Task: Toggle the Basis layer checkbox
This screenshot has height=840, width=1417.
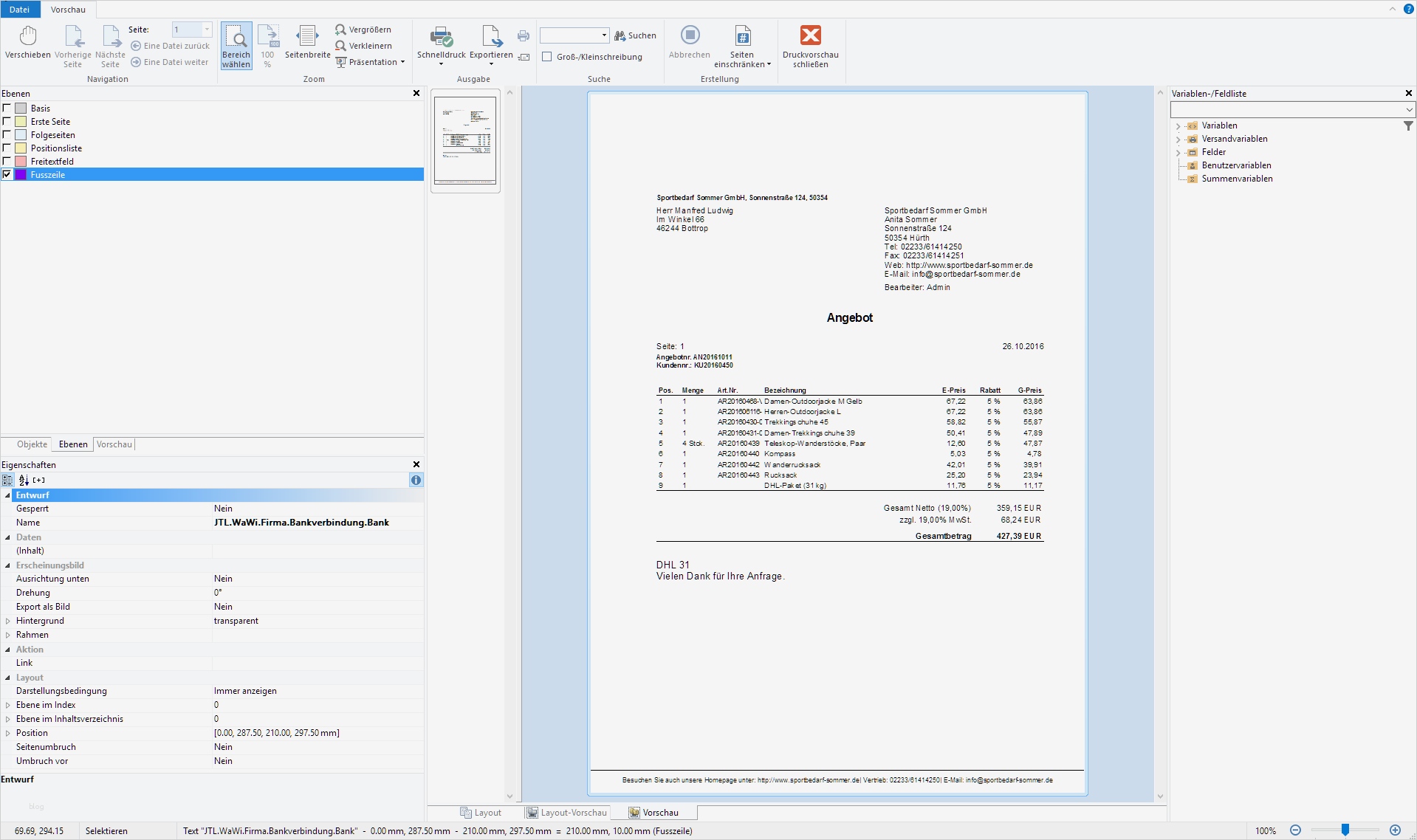Action: pos(7,109)
